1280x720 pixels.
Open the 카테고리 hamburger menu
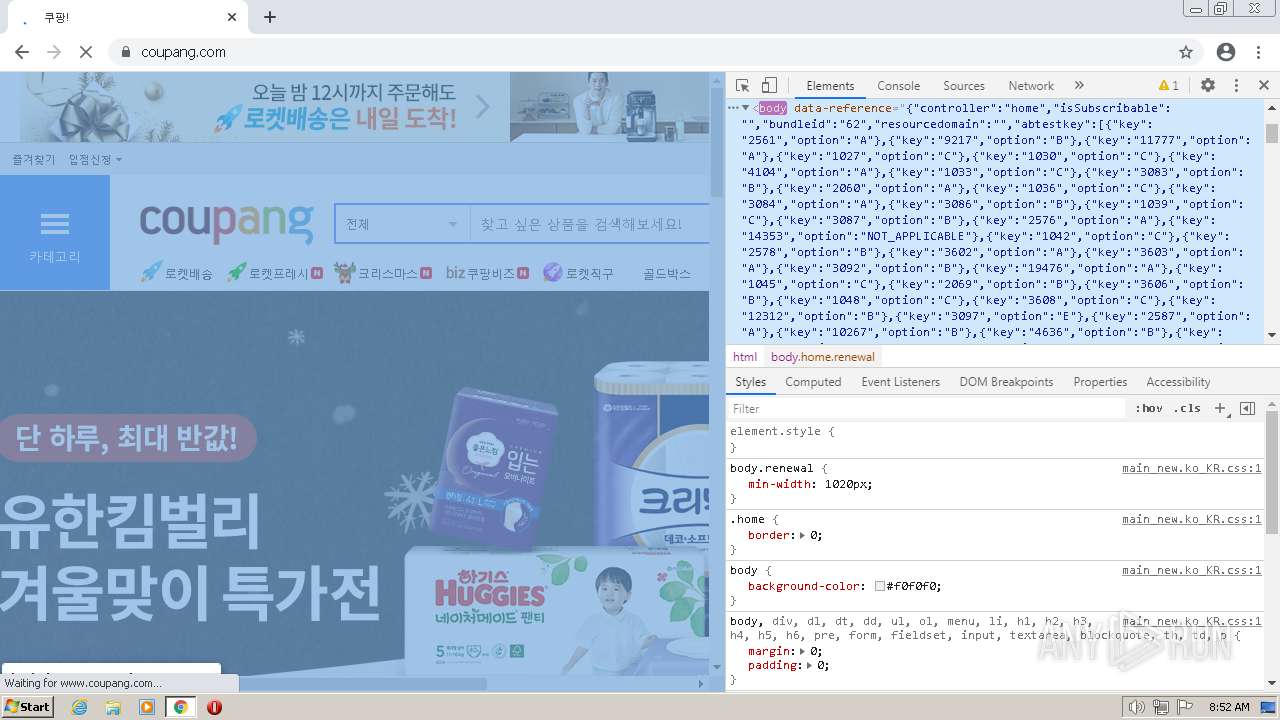(55, 233)
